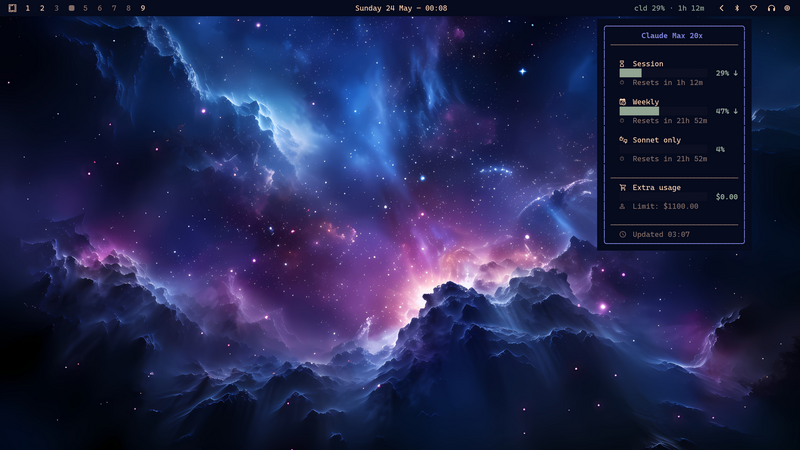Select the active workspace square indicator
The image size is (800, 450).
[71, 8]
